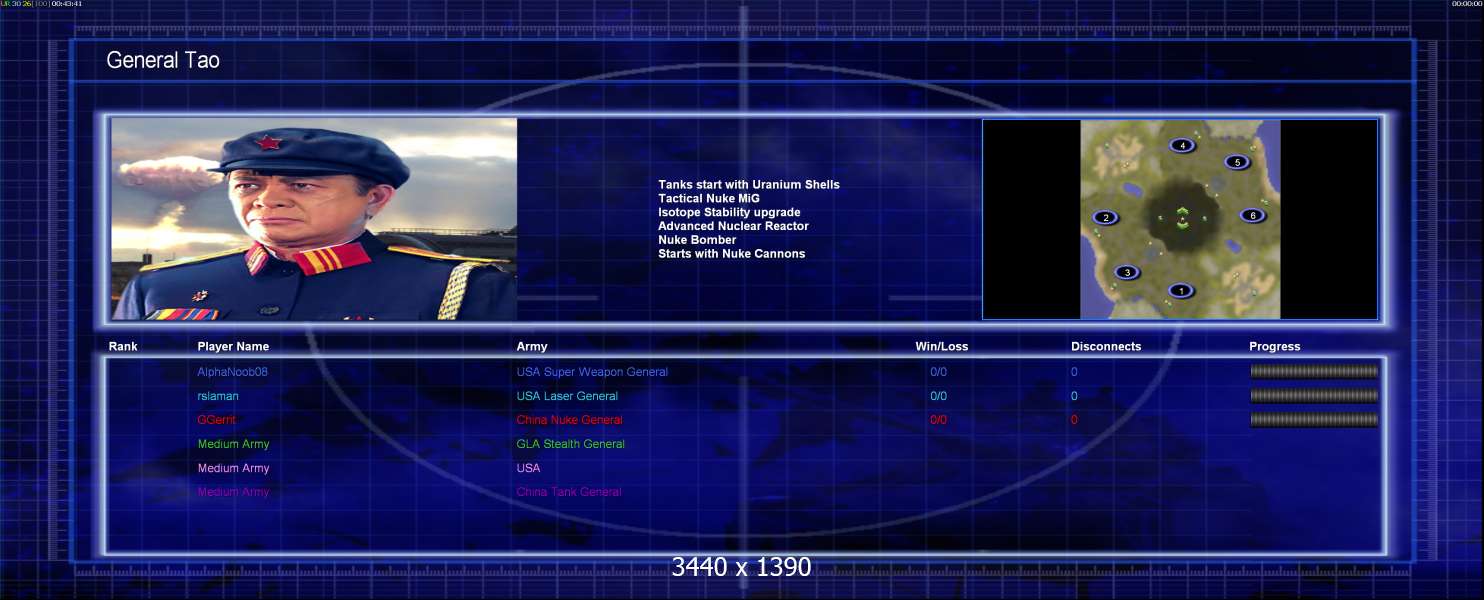The height and width of the screenshot is (600, 1484).
Task: Click Advanced Nuclear Reactor line
Action: (x=733, y=226)
